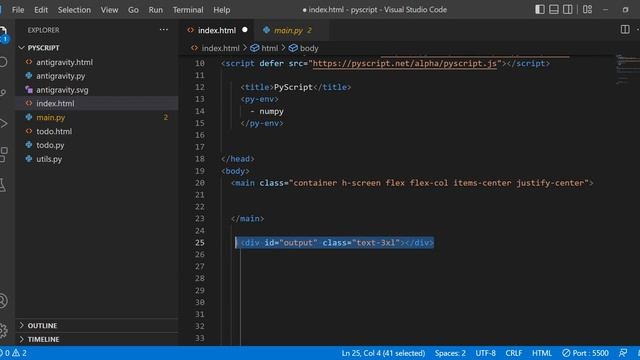Change line endings via CRLF

513,353
